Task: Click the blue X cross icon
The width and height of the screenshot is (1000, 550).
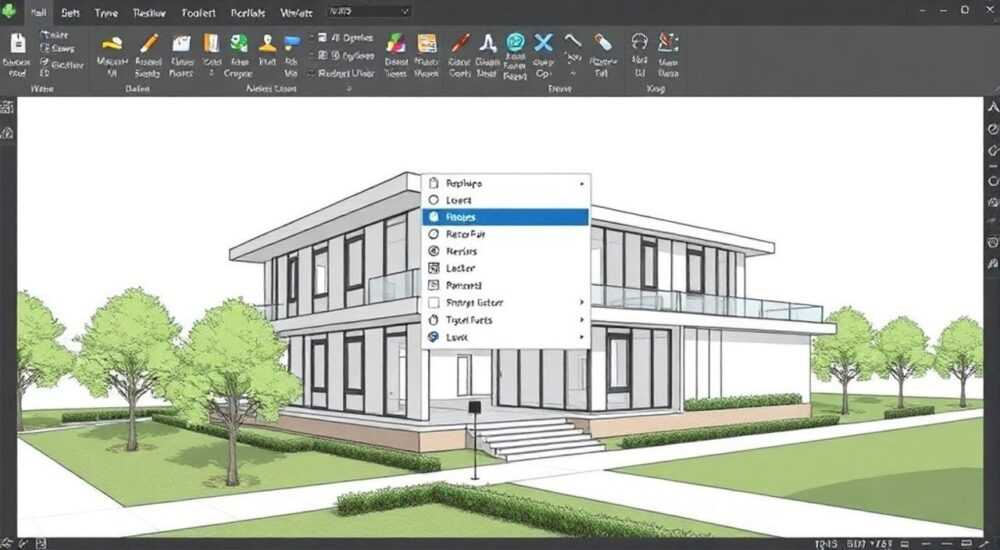Action: point(543,43)
